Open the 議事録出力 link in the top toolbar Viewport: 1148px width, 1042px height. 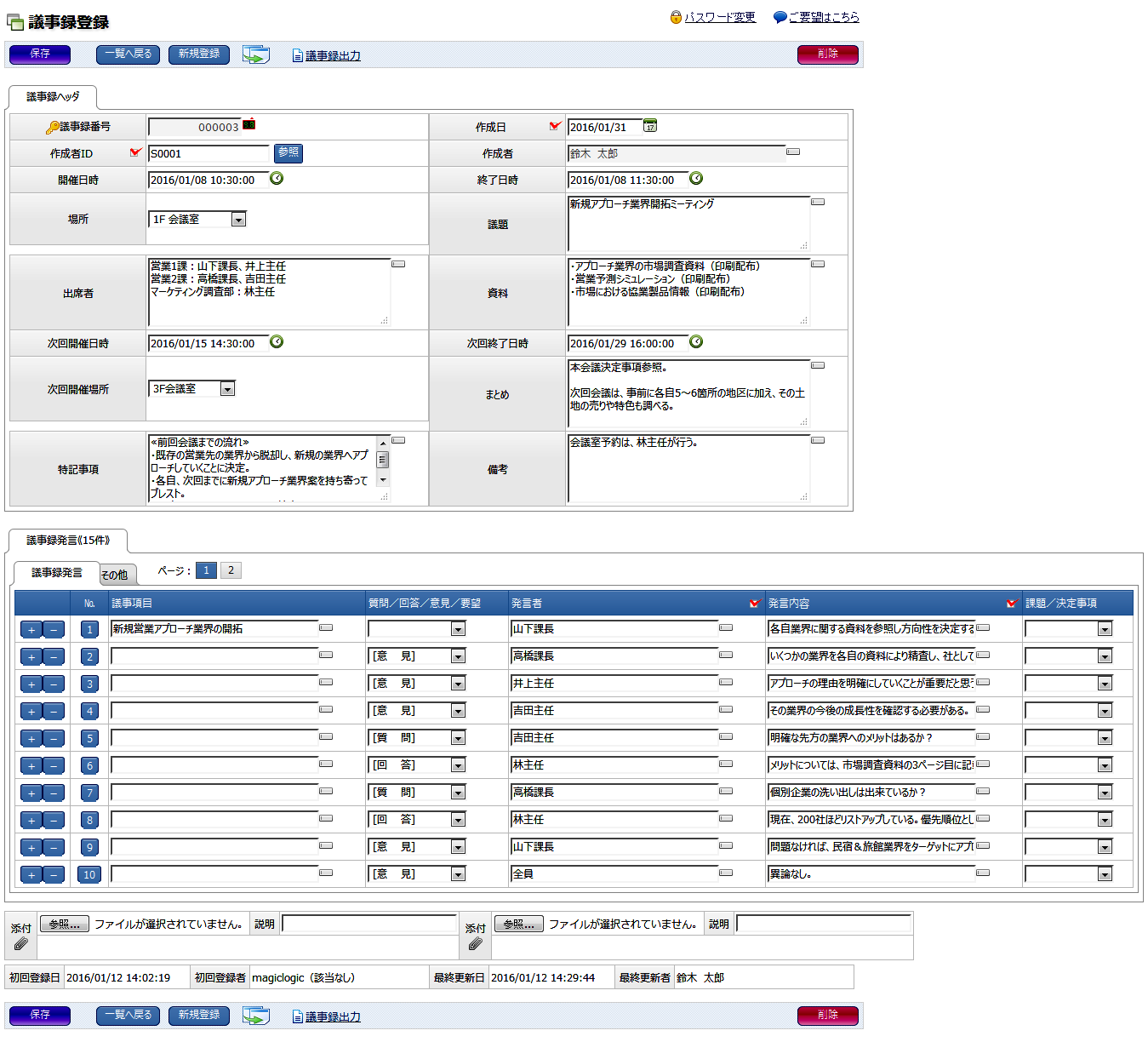pos(332,56)
